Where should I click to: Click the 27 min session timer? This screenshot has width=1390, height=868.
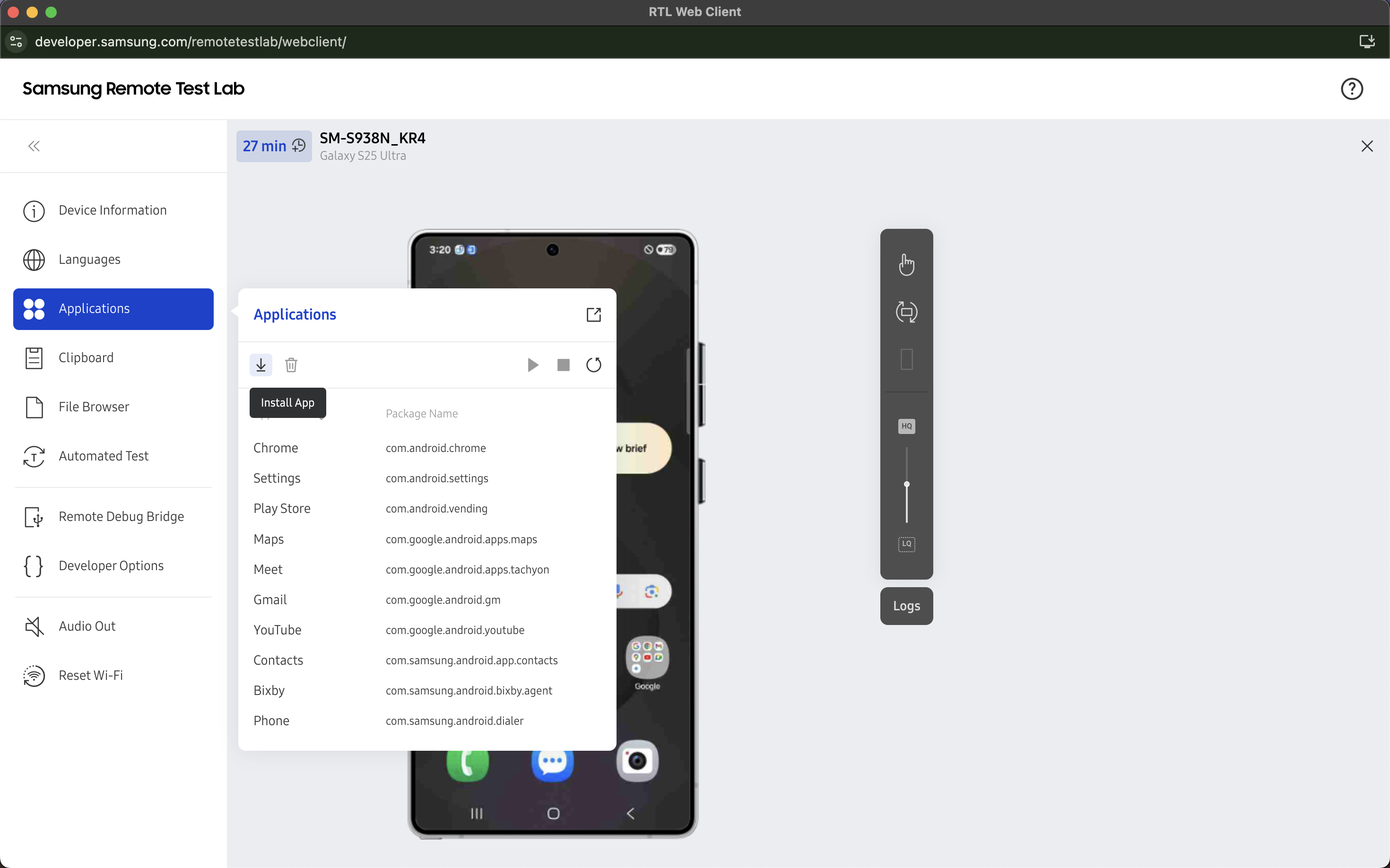(x=274, y=147)
